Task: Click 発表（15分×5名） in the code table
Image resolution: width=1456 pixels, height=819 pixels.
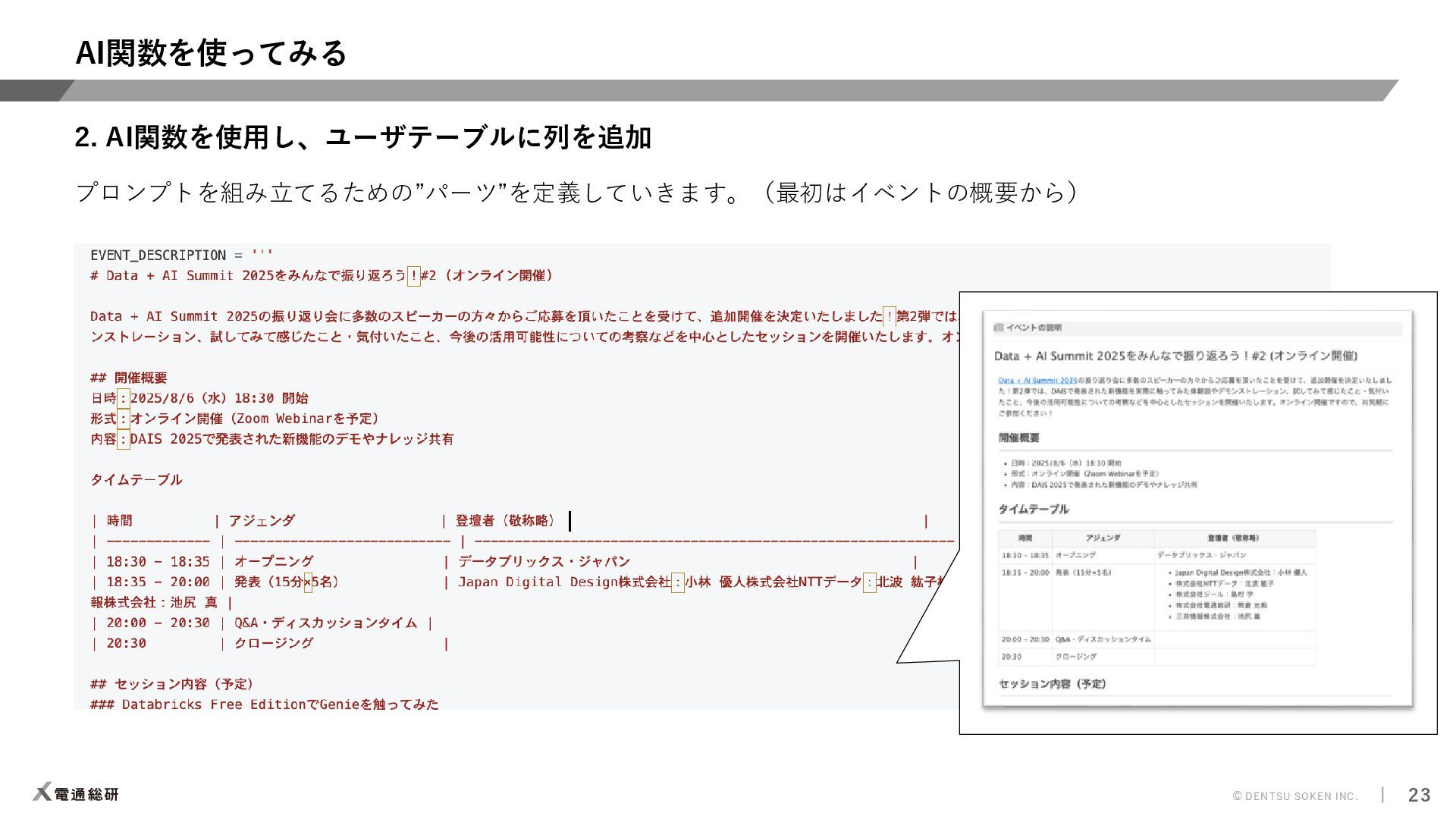Action: pos(287,582)
